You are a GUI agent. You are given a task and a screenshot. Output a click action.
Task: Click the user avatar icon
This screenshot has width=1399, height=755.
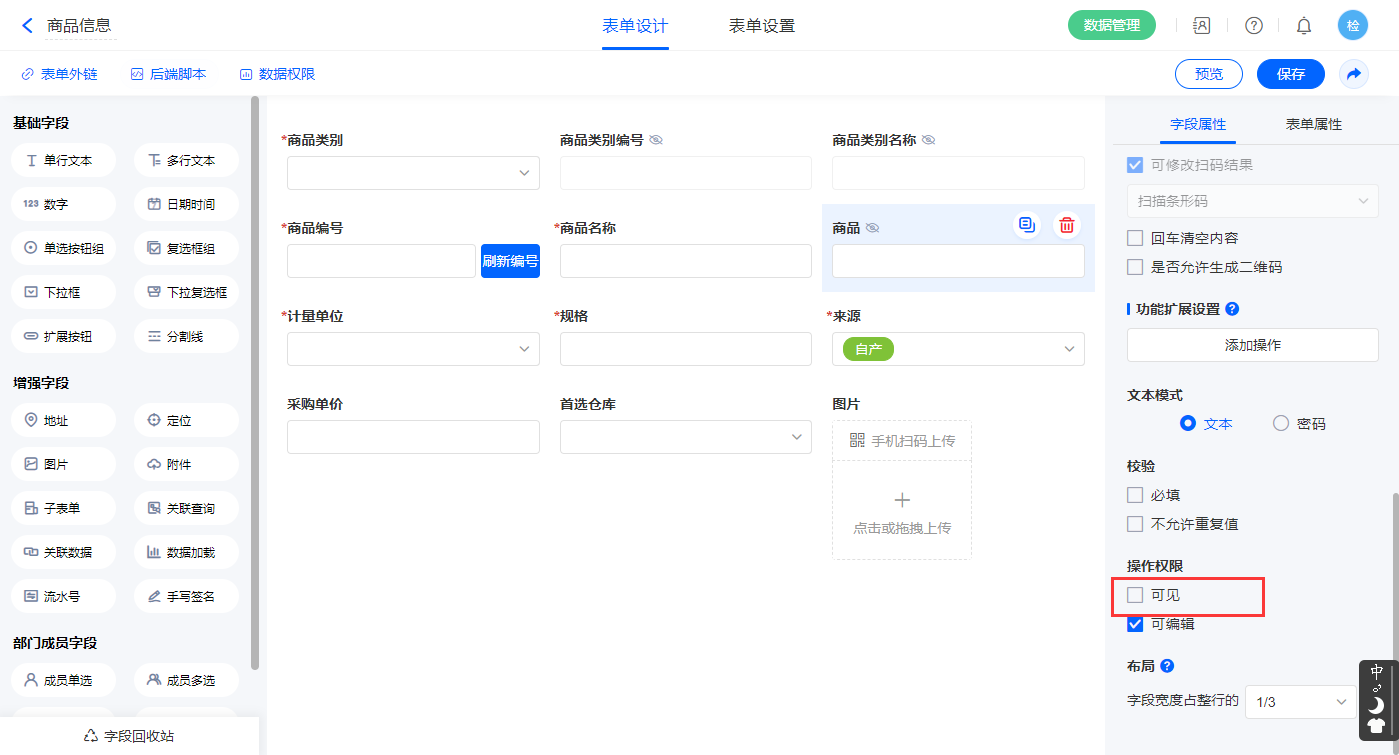coord(1352,26)
